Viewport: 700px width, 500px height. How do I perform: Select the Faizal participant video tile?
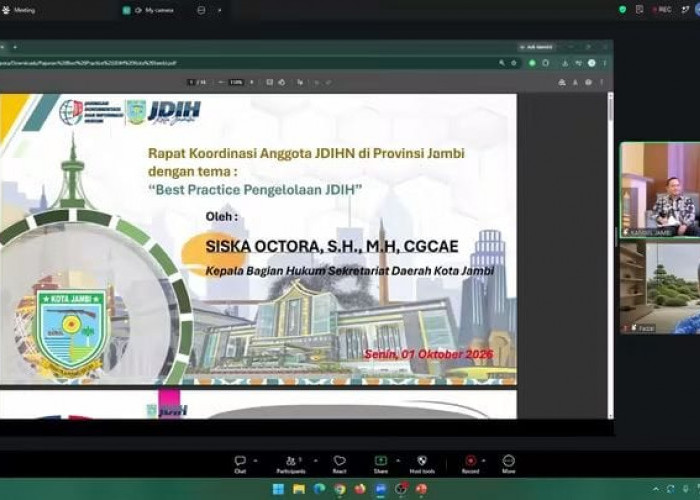660,288
